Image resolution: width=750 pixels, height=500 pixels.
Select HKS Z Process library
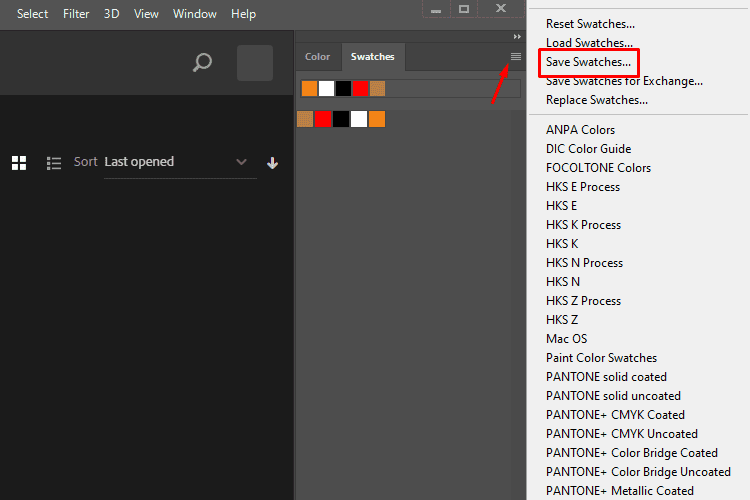point(583,301)
